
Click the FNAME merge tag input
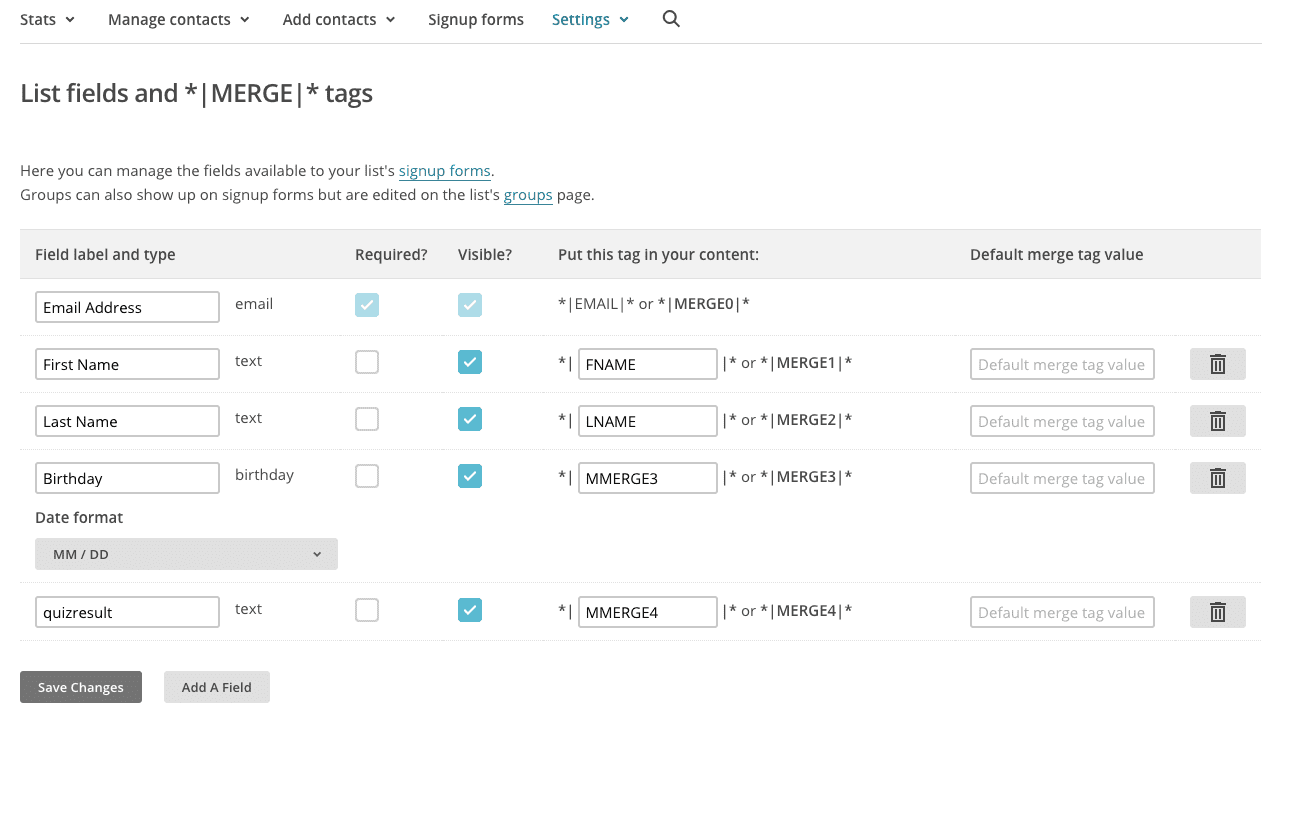point(647,364)
